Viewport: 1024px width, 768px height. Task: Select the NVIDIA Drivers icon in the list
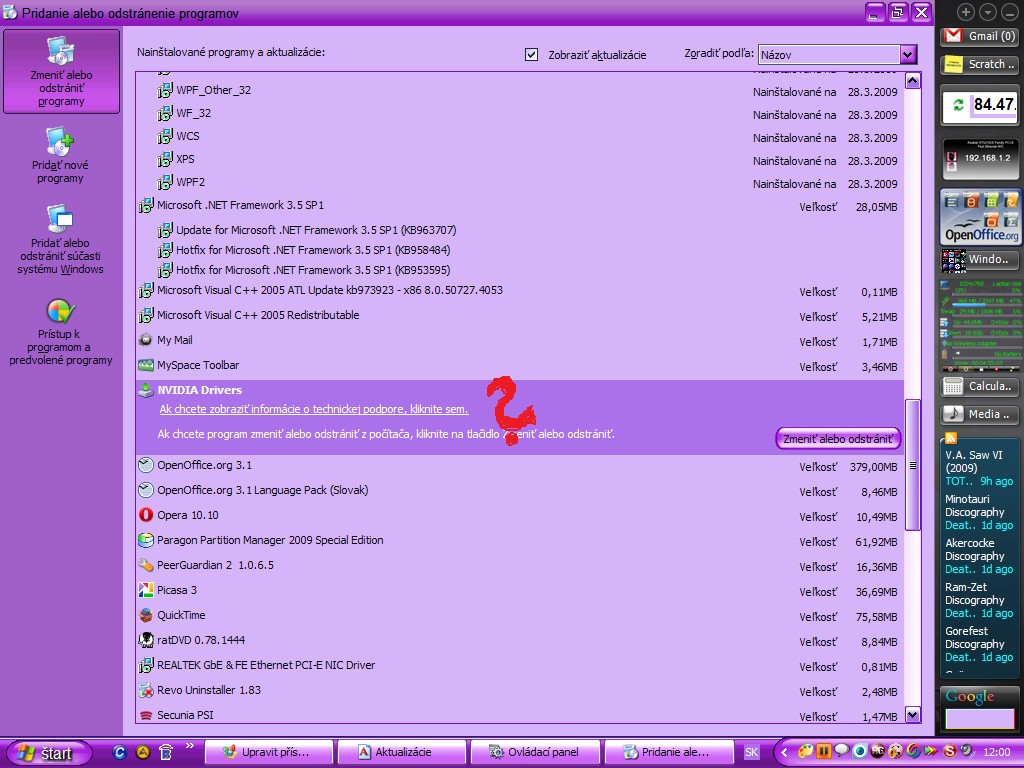point(145,390)
